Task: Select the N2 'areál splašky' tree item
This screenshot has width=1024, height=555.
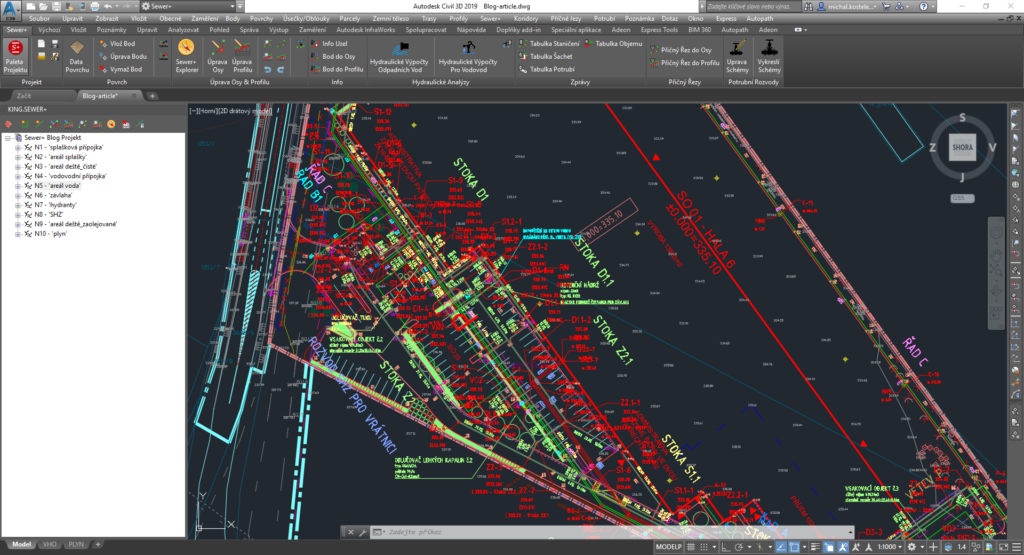Action: point(60,157)
